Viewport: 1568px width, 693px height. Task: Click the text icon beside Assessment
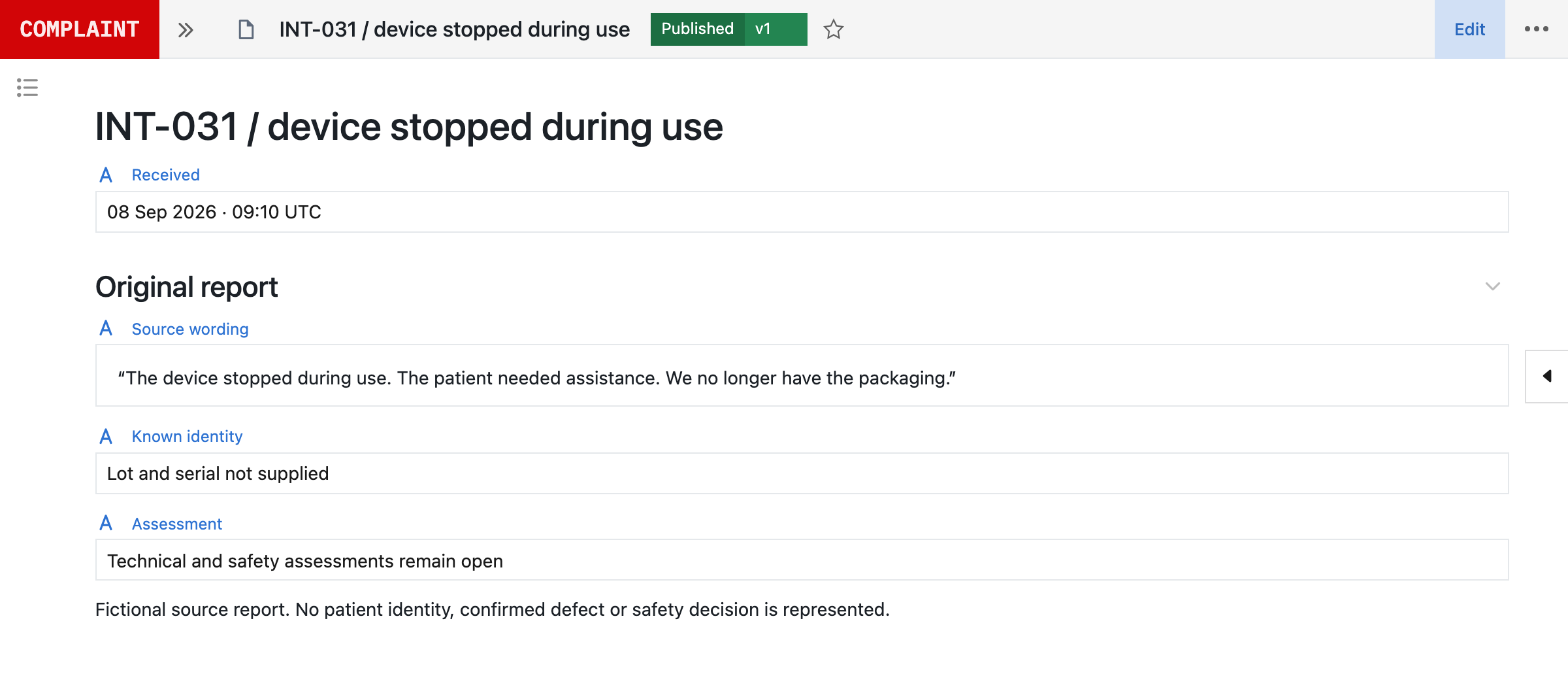[x=106, y=524]
